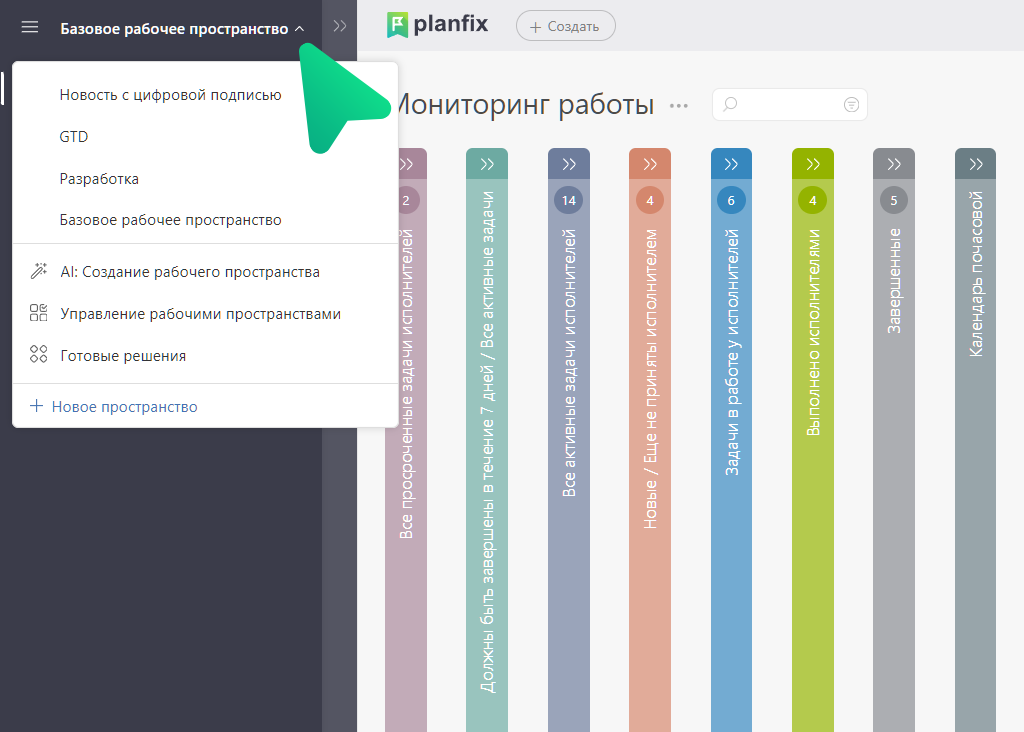Click the magnifier search icon
1024x732 pixels.
pyautogui.click(x=730, y=104)
